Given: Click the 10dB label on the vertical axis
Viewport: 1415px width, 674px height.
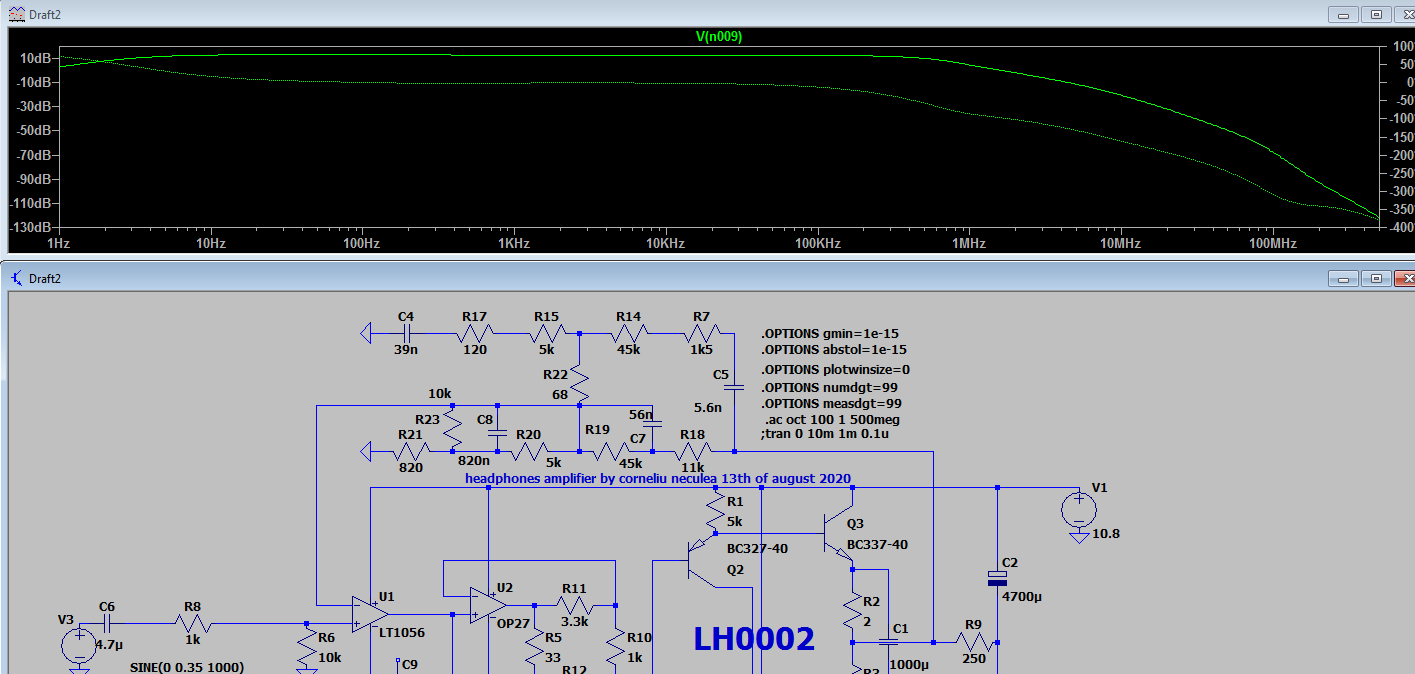Looking at the screenshot, I should click(37, 58).
